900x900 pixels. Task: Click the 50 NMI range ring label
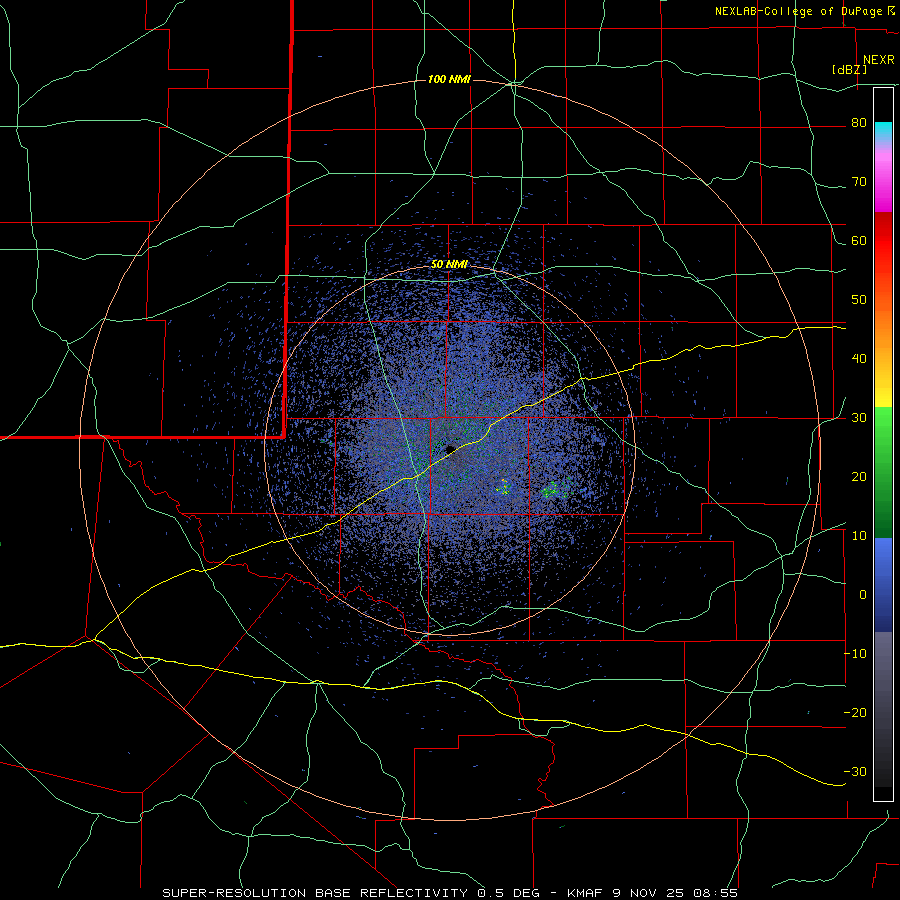(x=449, y=264)
